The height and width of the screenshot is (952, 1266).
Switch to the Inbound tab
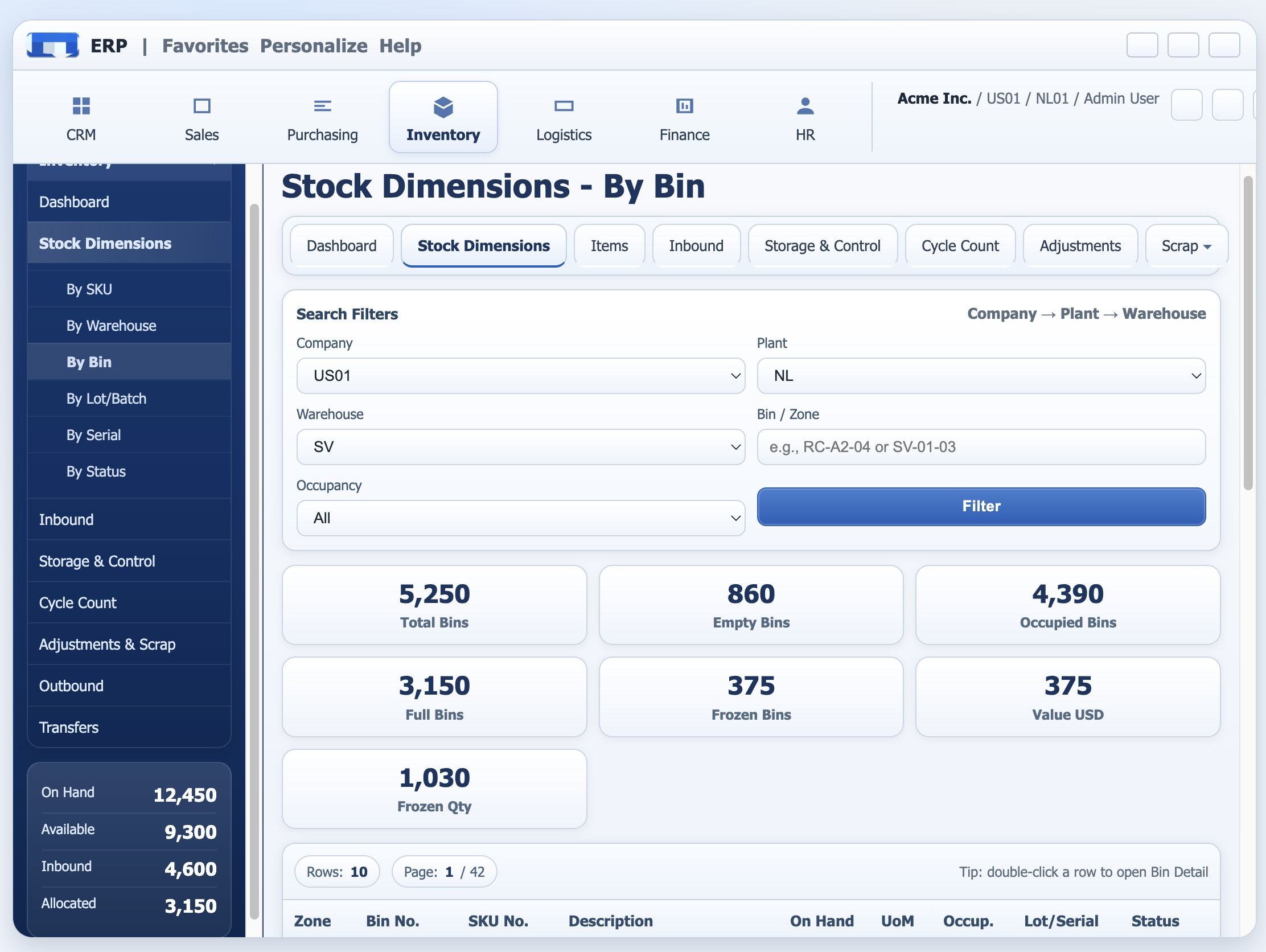point(696,246)
